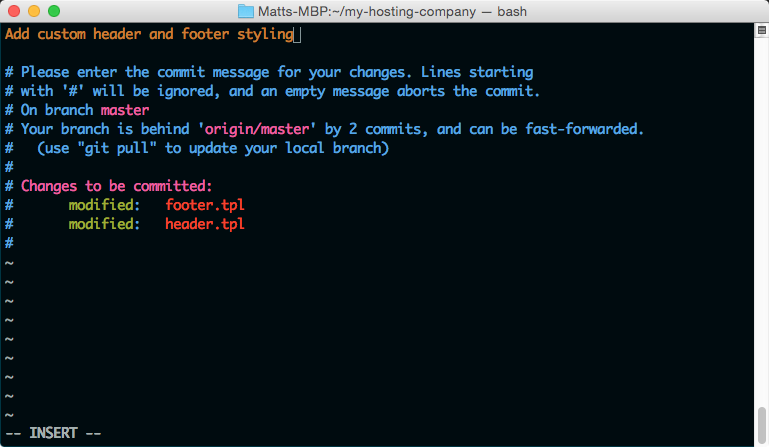The image size is (769, 447).
Task: Click the 'footer.tpl' file name
Action: pyautogui.click(x=205, y=205)
